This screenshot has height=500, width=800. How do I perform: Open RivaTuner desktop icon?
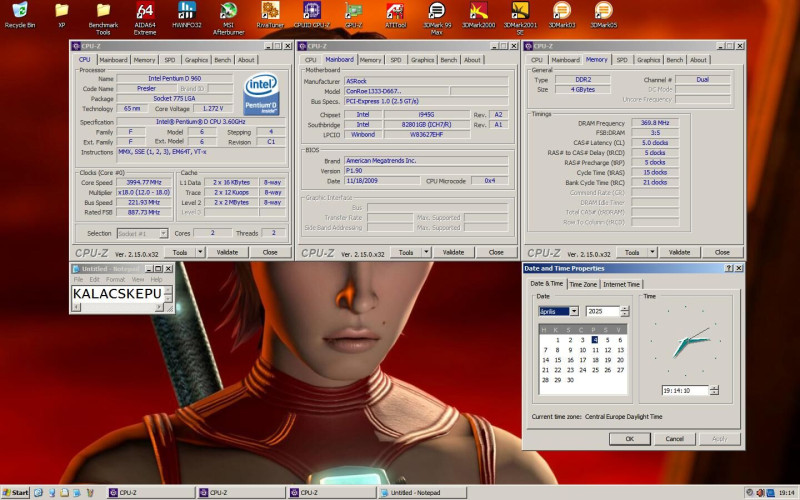[270, 15]
